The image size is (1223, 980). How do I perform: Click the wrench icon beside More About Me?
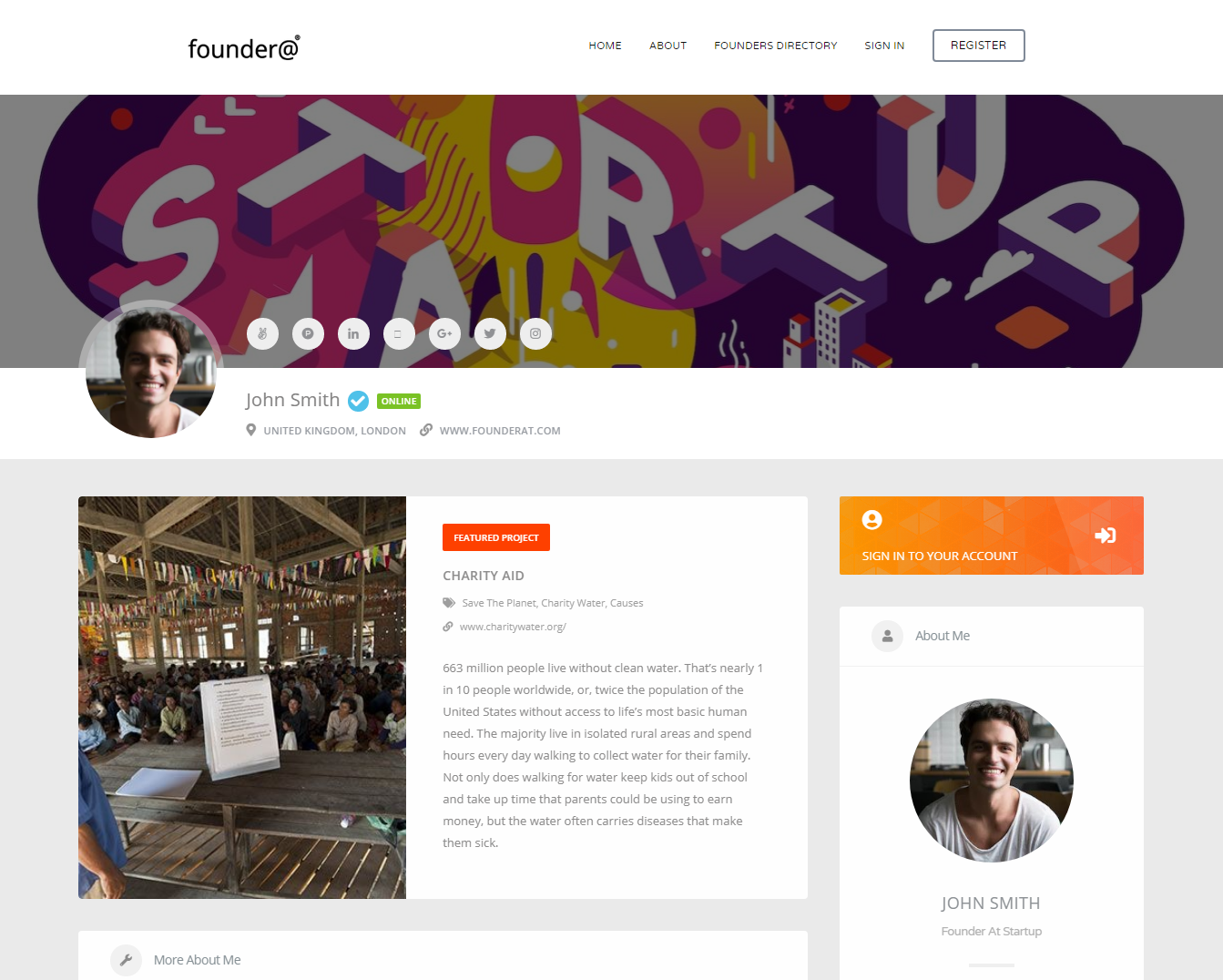point(126,960)
